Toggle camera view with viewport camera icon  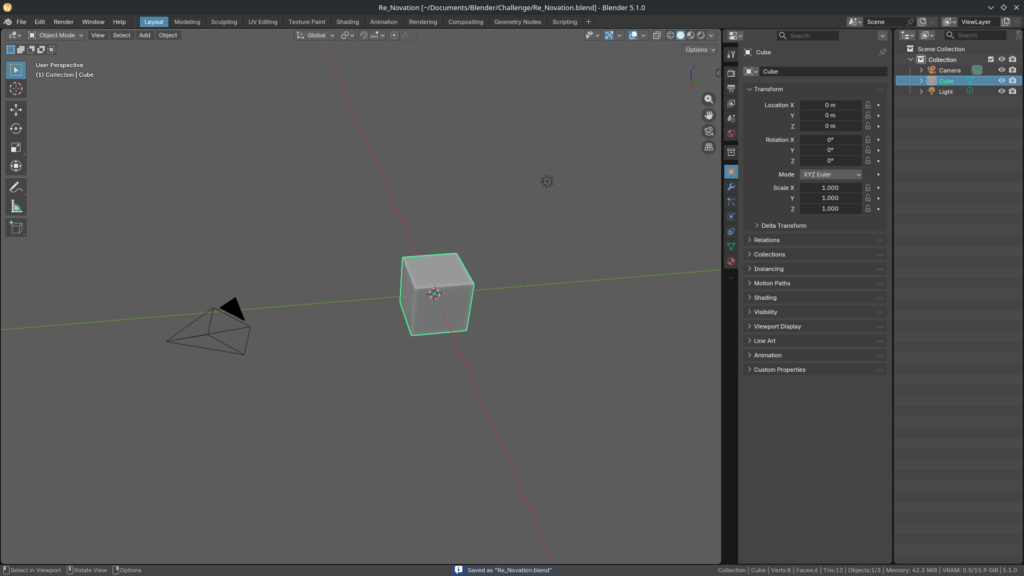tap(709, 131)
